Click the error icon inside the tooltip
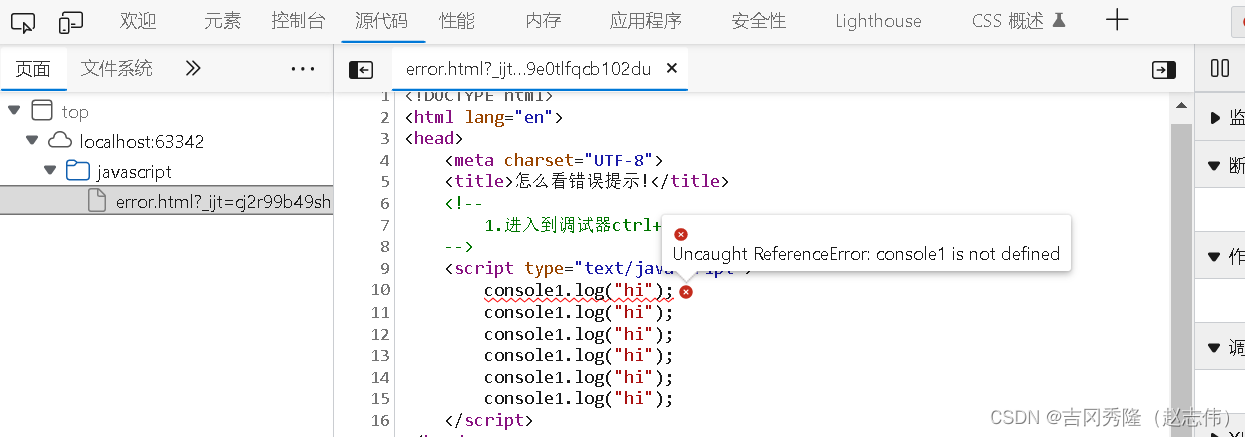The height and width of the screenshot is (437, 1245). 681,234
